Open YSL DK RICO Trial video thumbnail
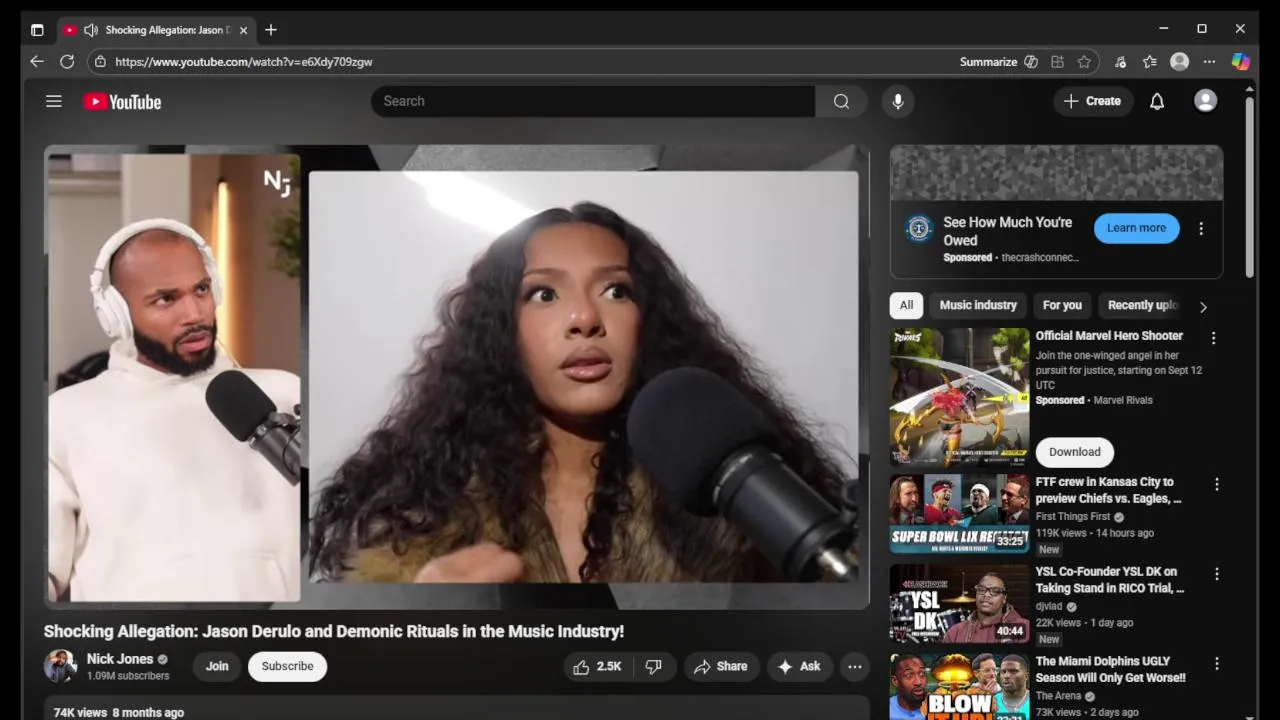 960,603
